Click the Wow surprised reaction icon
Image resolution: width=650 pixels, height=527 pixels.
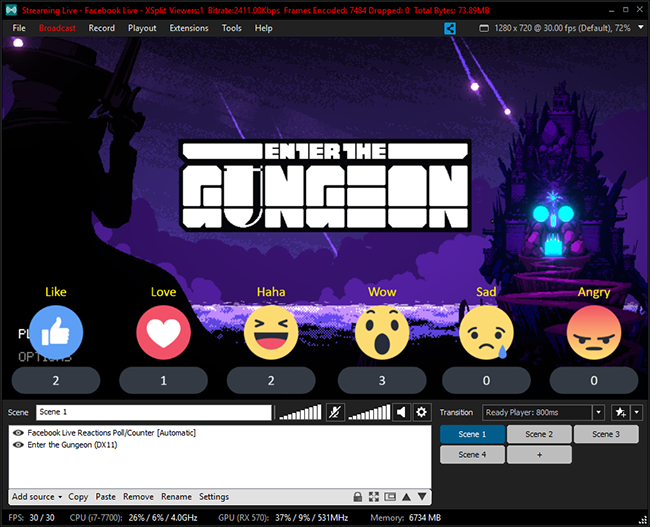pyautogui.click(x=382, y=333)
